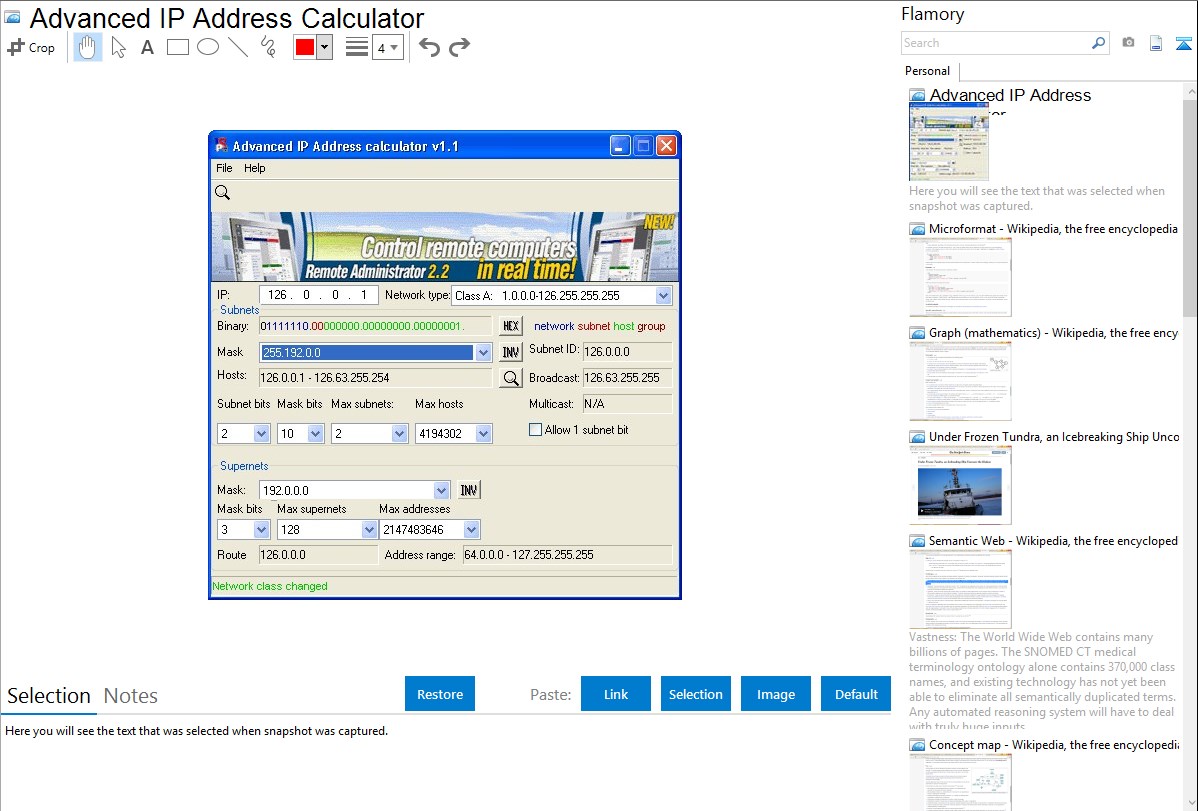Expand the subnet Mask 255.192.0.0 dropdown
Image resolution: width=1198 pixels, height=811 pixels.
[483, 352]
